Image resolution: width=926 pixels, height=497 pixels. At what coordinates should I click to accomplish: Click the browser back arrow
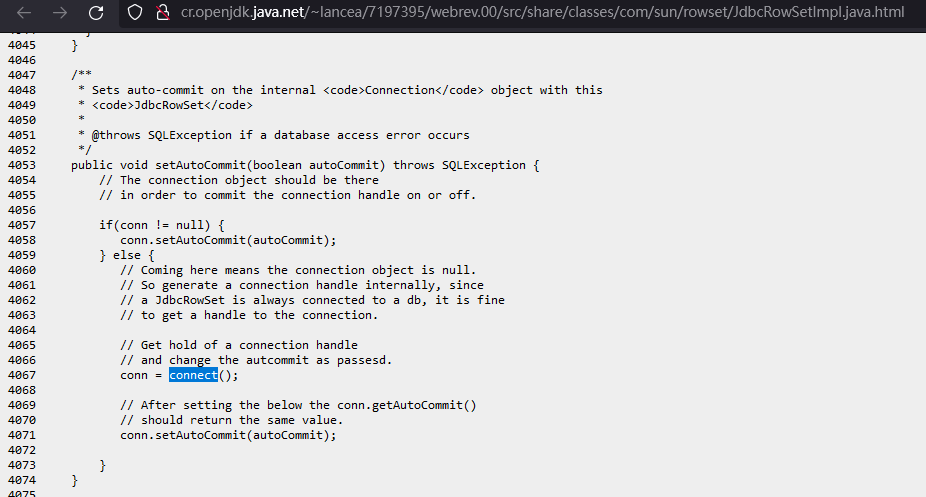[x=20, y=14]
